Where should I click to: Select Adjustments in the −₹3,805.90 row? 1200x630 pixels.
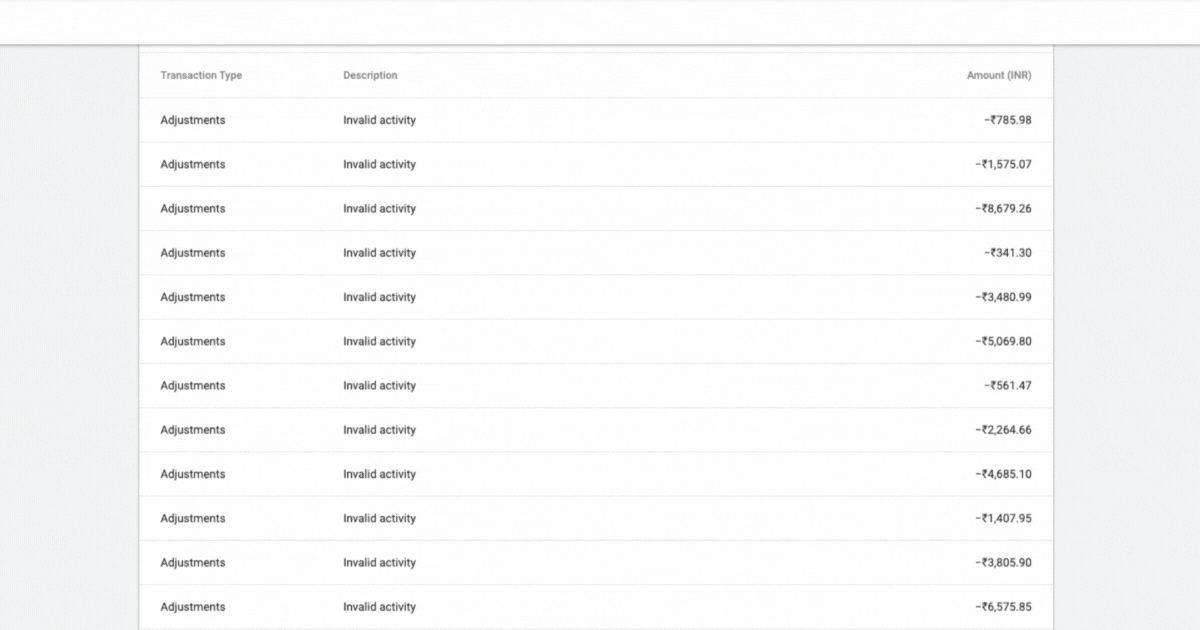pyautogui.click(x=193, y=563)
